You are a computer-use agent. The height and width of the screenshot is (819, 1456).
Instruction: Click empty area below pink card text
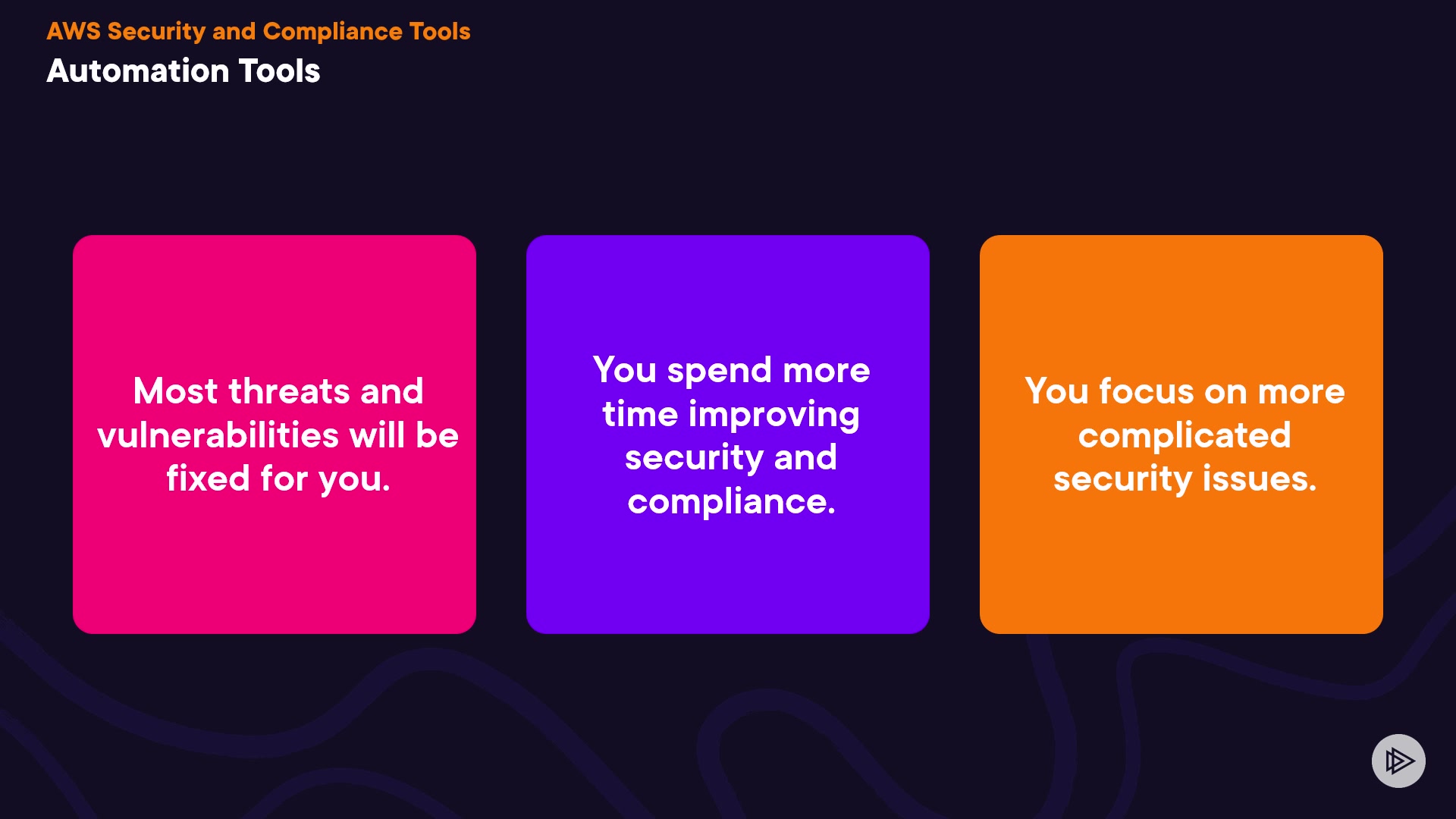point(275,569)
